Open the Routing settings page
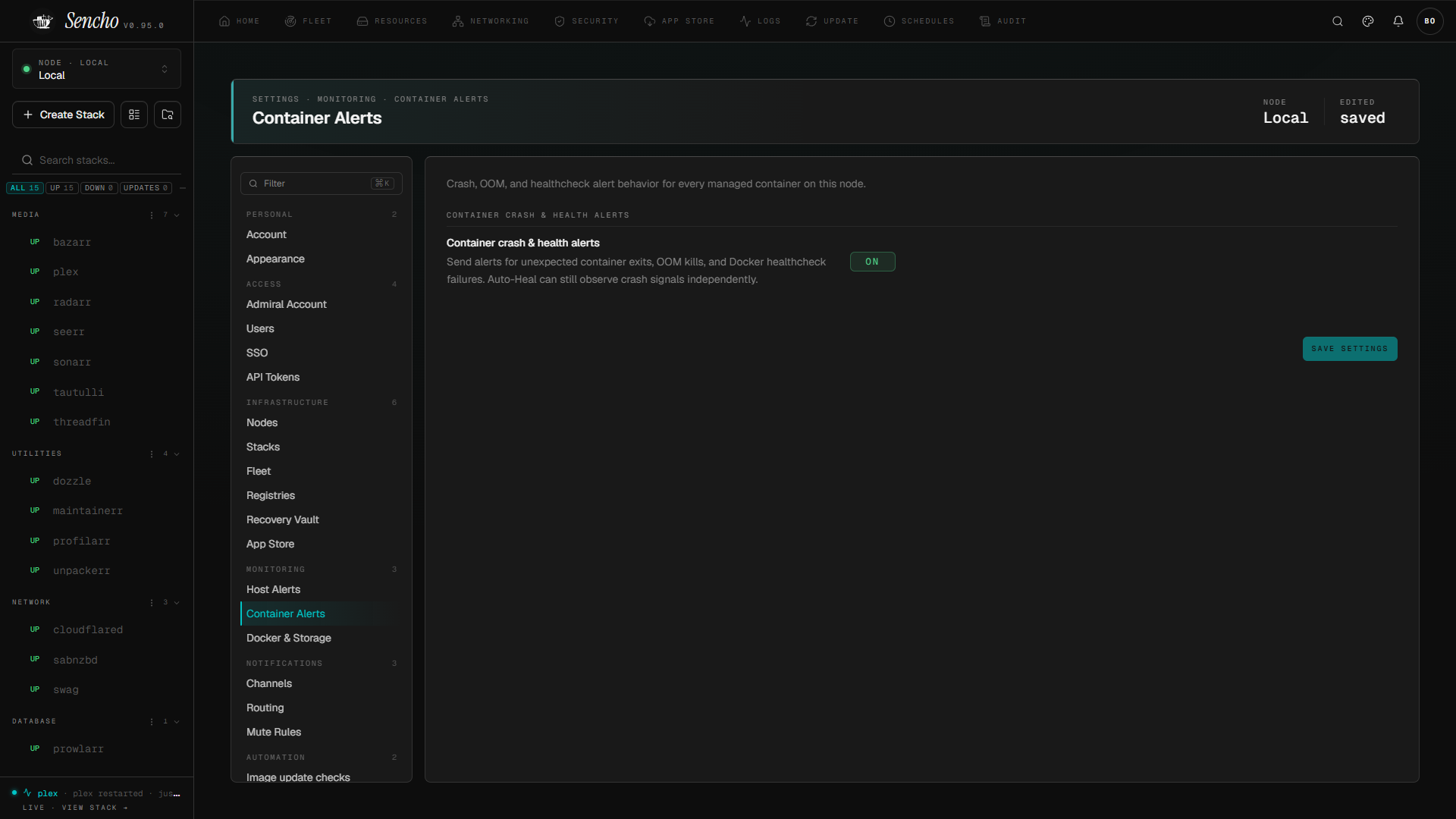Screen dimensions: 1456x819 tap(322, 708)
